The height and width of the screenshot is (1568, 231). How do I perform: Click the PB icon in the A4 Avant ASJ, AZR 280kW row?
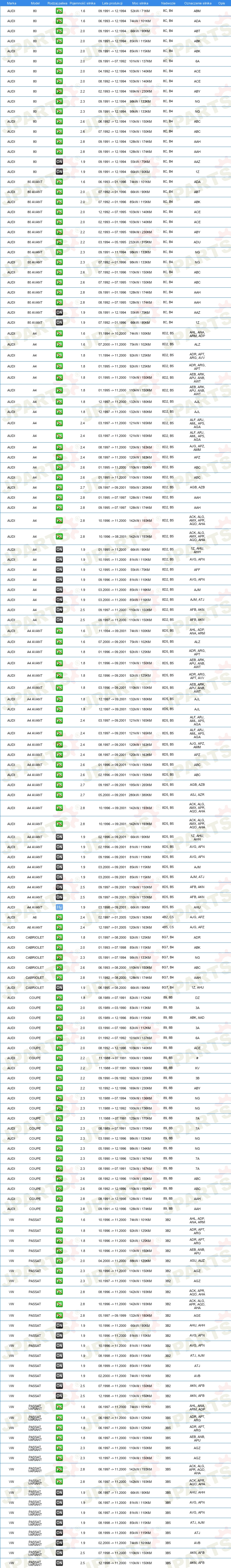coord(59,795)
